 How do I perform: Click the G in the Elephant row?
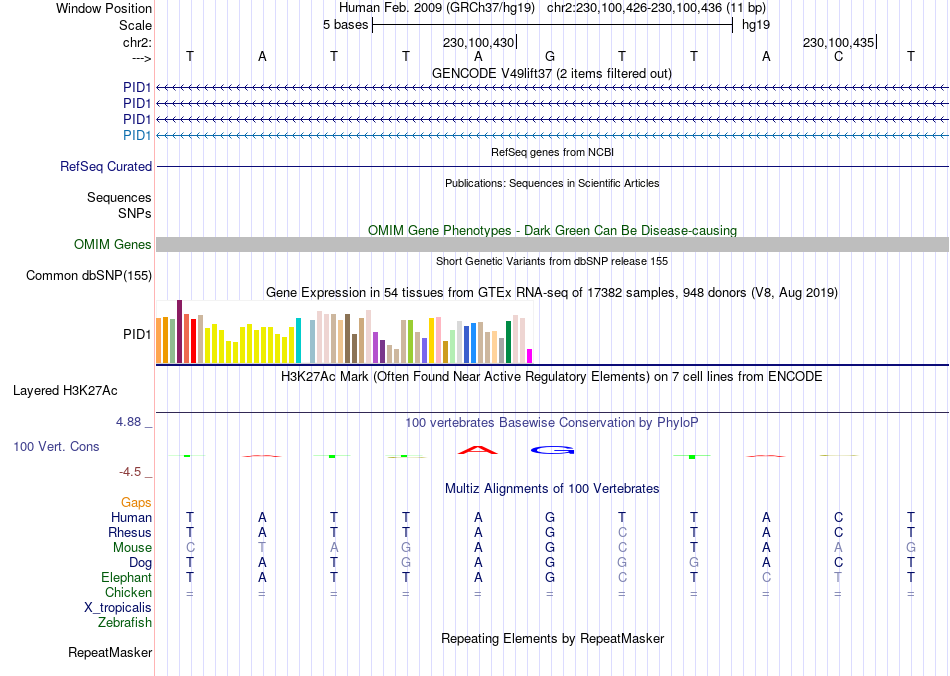point(550,577)
